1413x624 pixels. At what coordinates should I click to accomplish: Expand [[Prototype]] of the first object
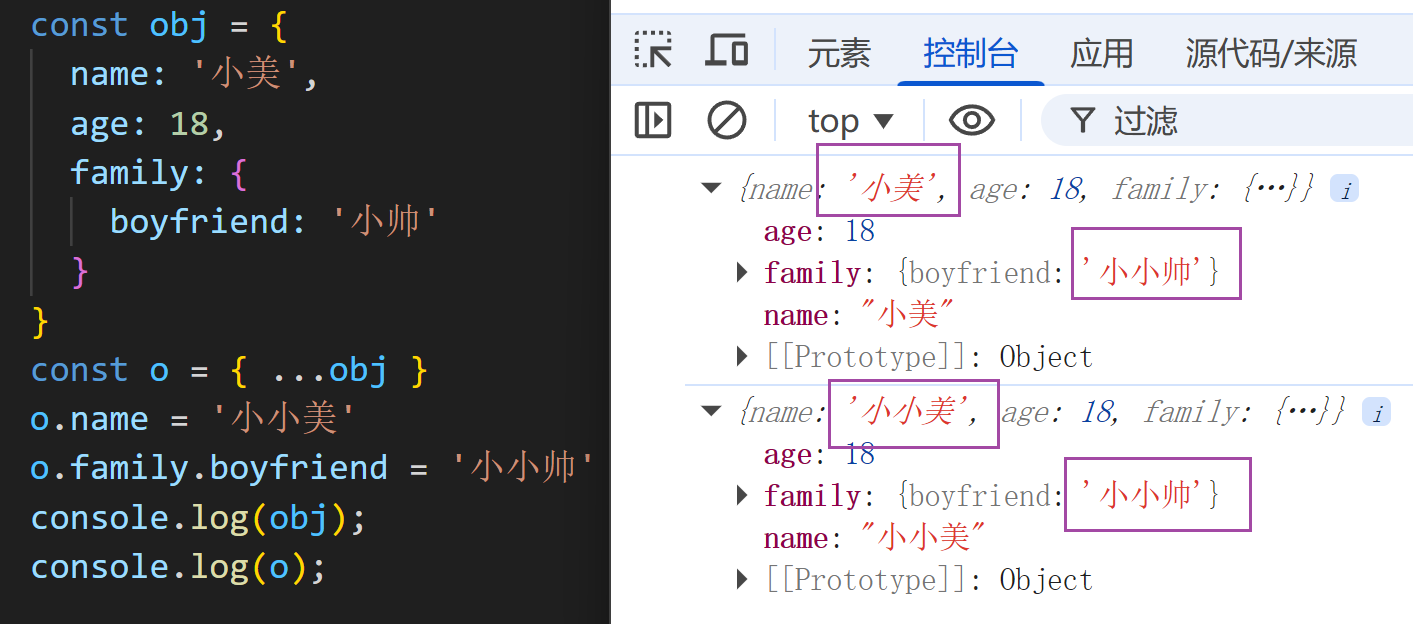coord(742,356)
